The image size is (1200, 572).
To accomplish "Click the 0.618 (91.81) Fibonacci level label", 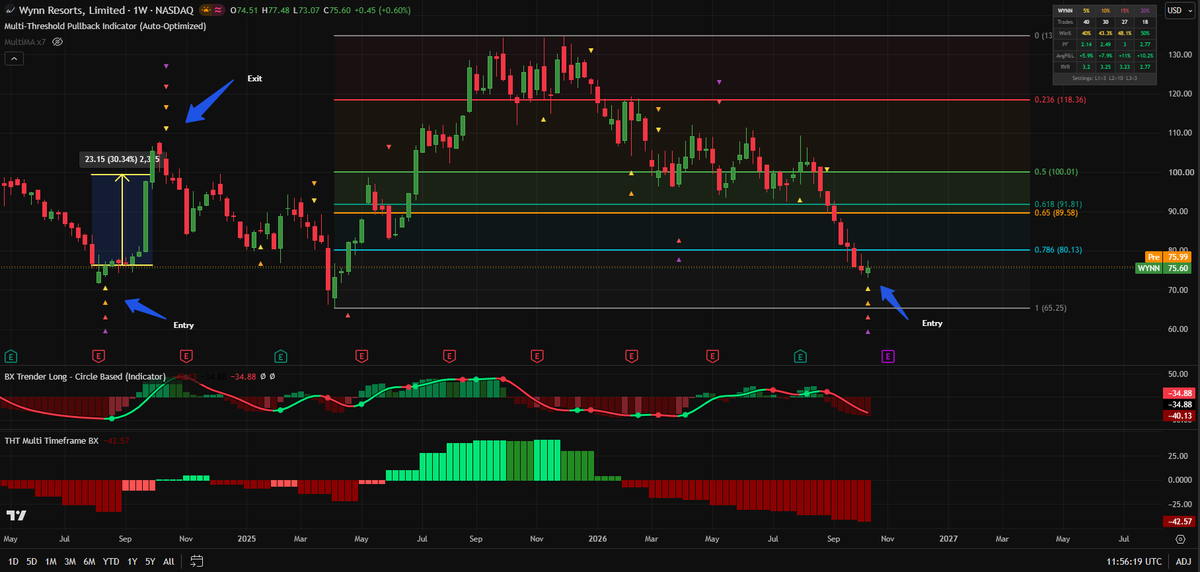I will click(x=1059, y=204).
